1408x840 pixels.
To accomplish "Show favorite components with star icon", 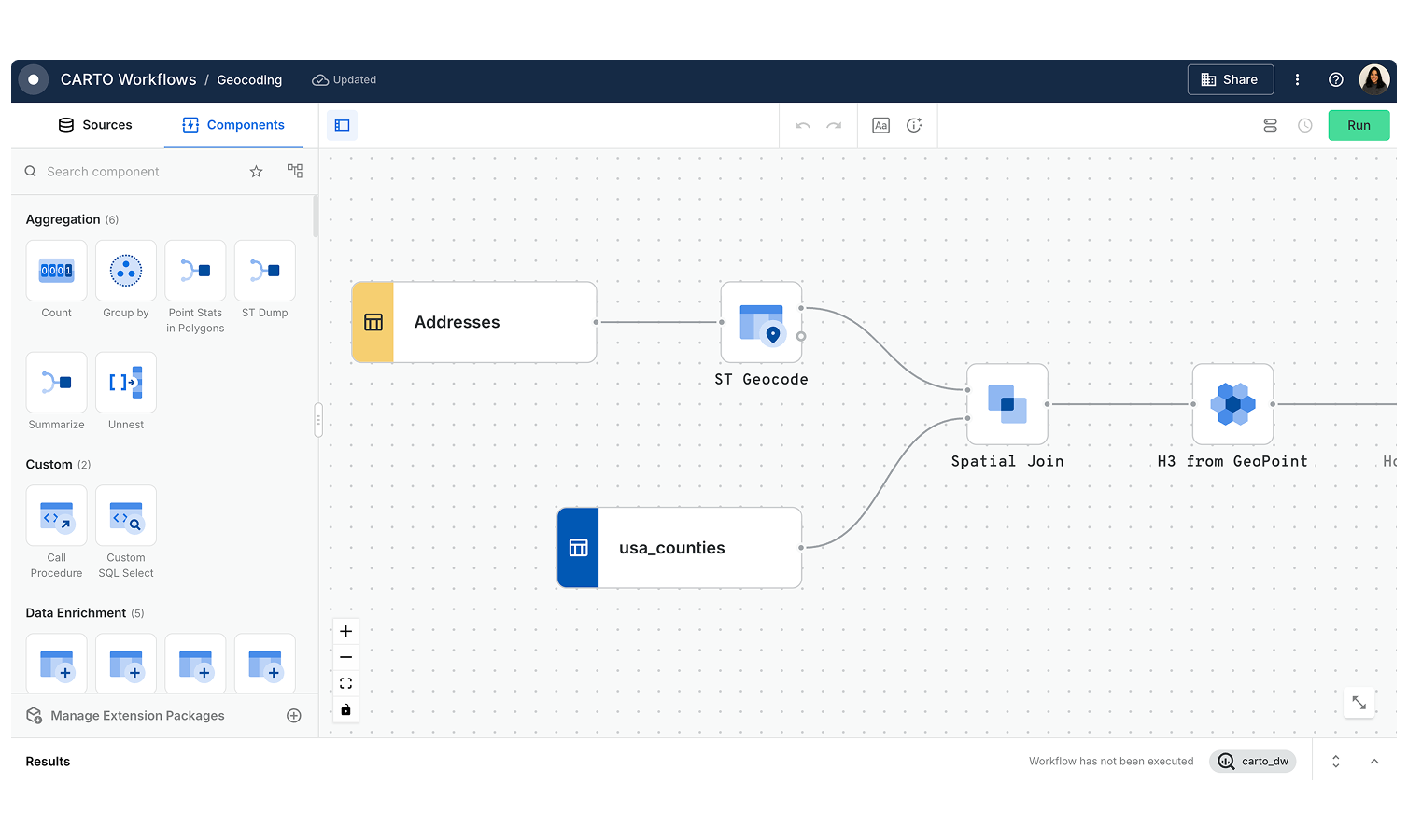I will point(257,172).
